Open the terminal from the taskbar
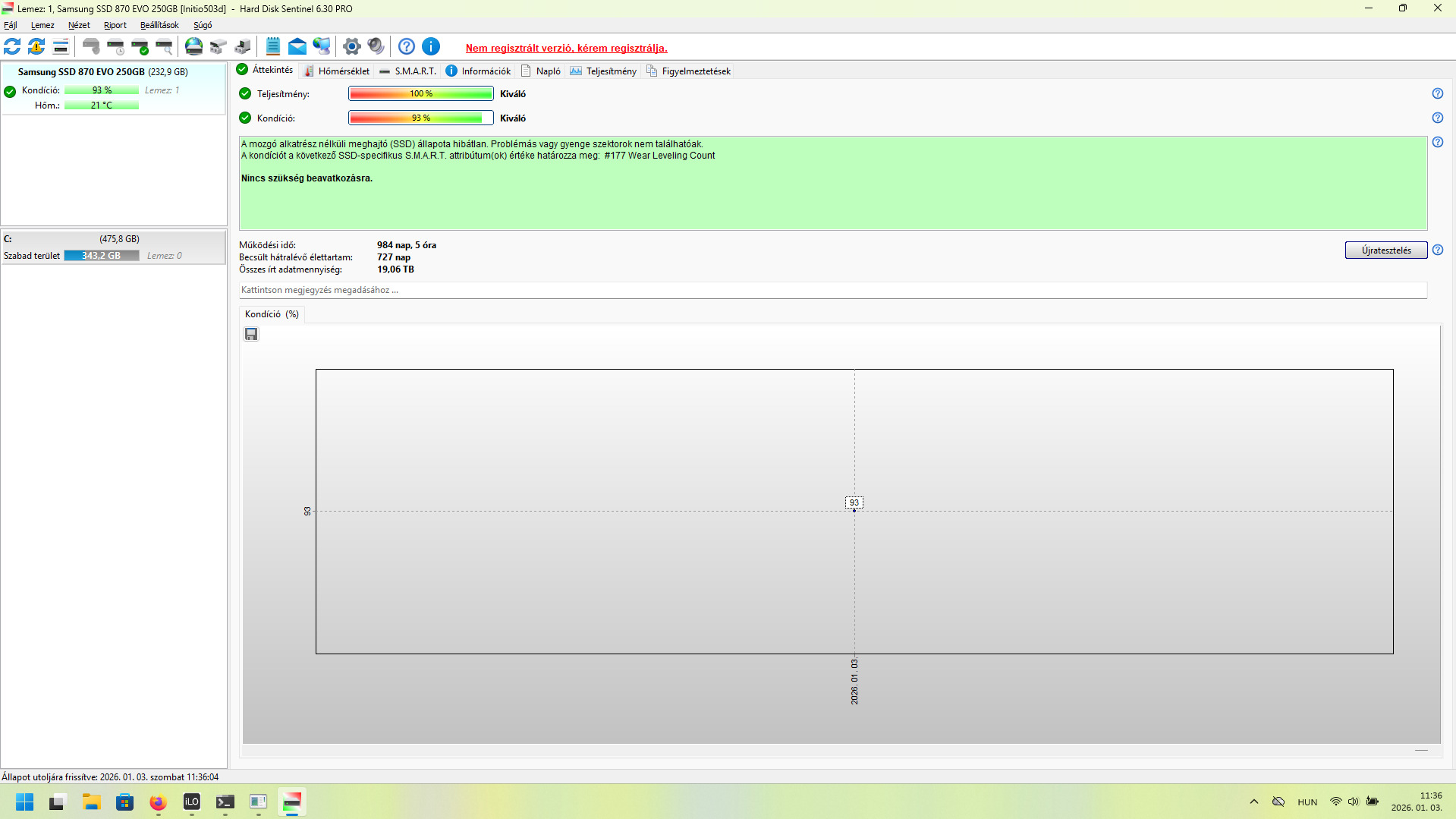This screenshot has width=1456, height=819. 225,802
